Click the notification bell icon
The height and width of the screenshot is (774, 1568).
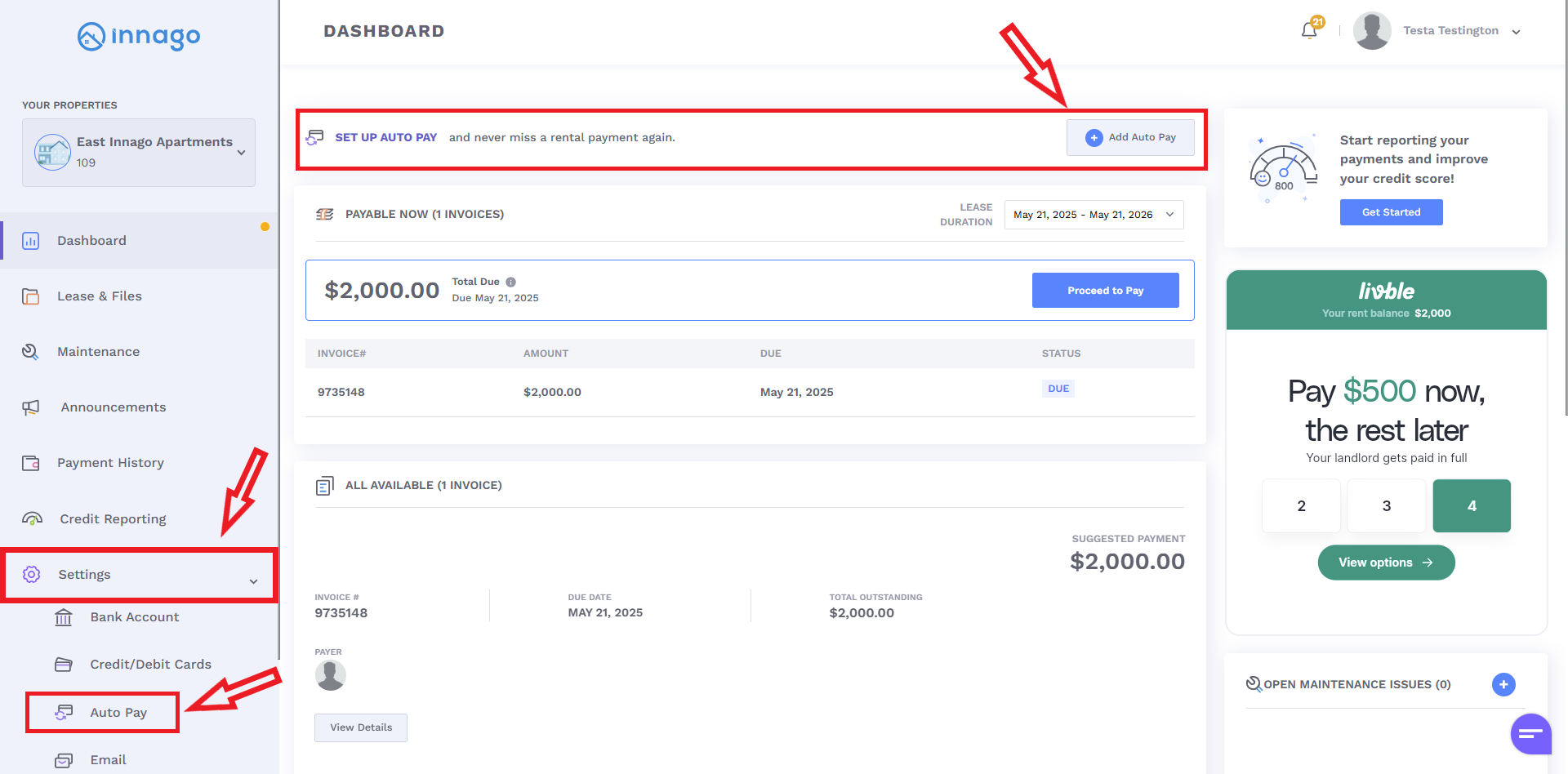pos(1309,30)
